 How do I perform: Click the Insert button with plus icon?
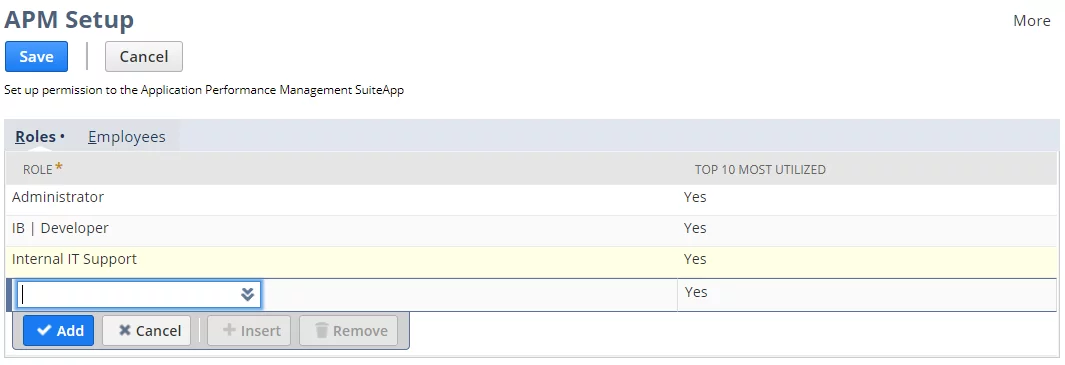(249, 330)
